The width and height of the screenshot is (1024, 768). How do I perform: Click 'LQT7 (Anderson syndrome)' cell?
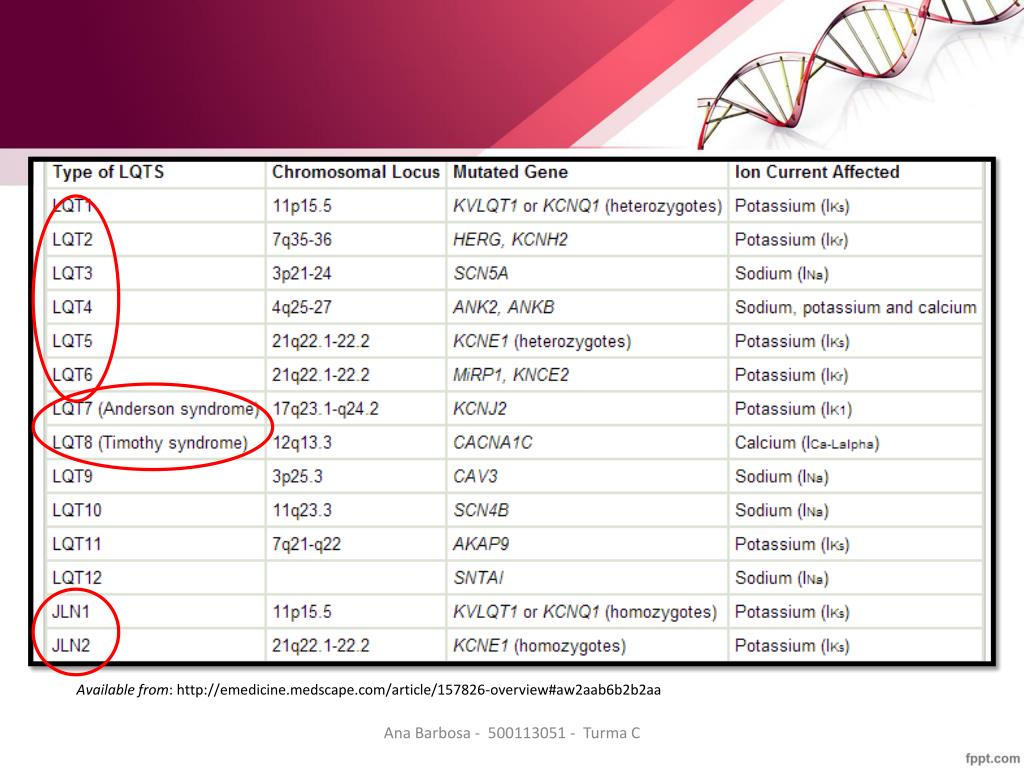pyautogui.click(x=155, y=409)
